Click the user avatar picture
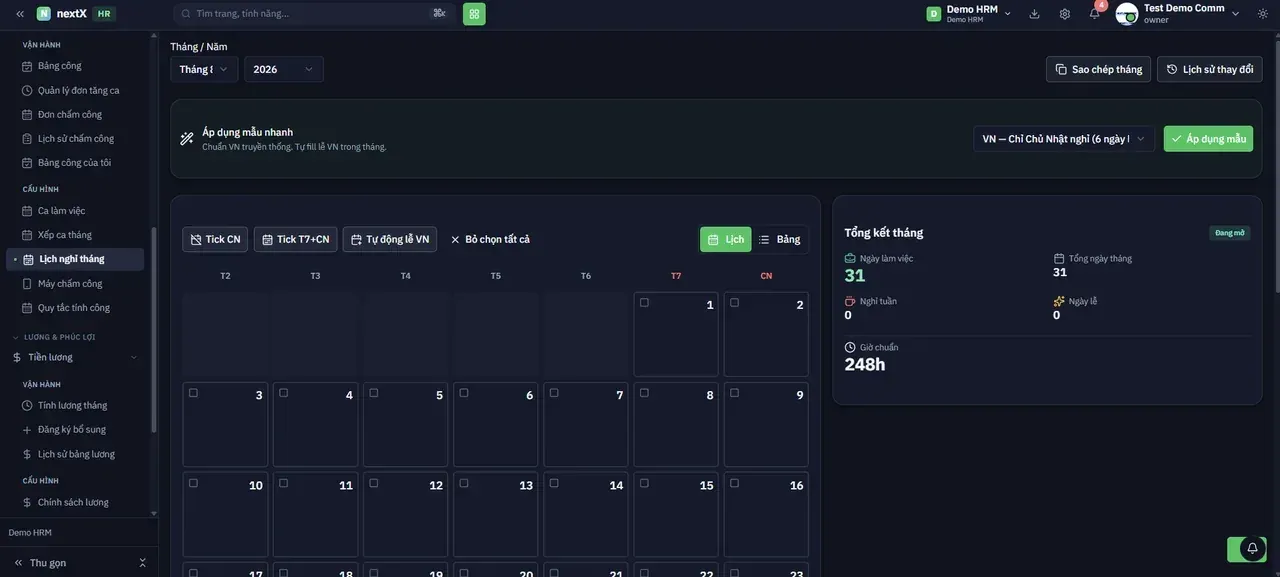The image size is (1280, 577). click(x=1127, y=14)
